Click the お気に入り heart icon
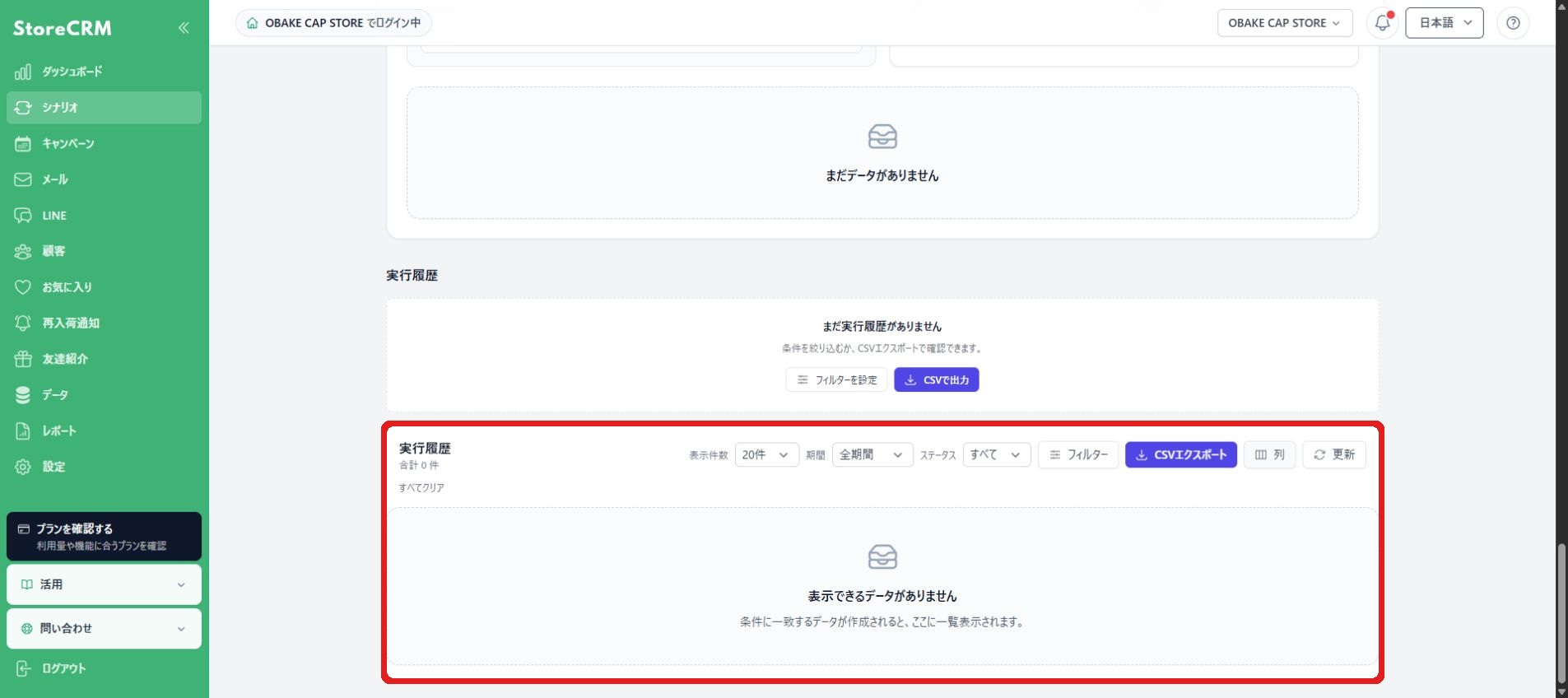 (x=23, y=287)
